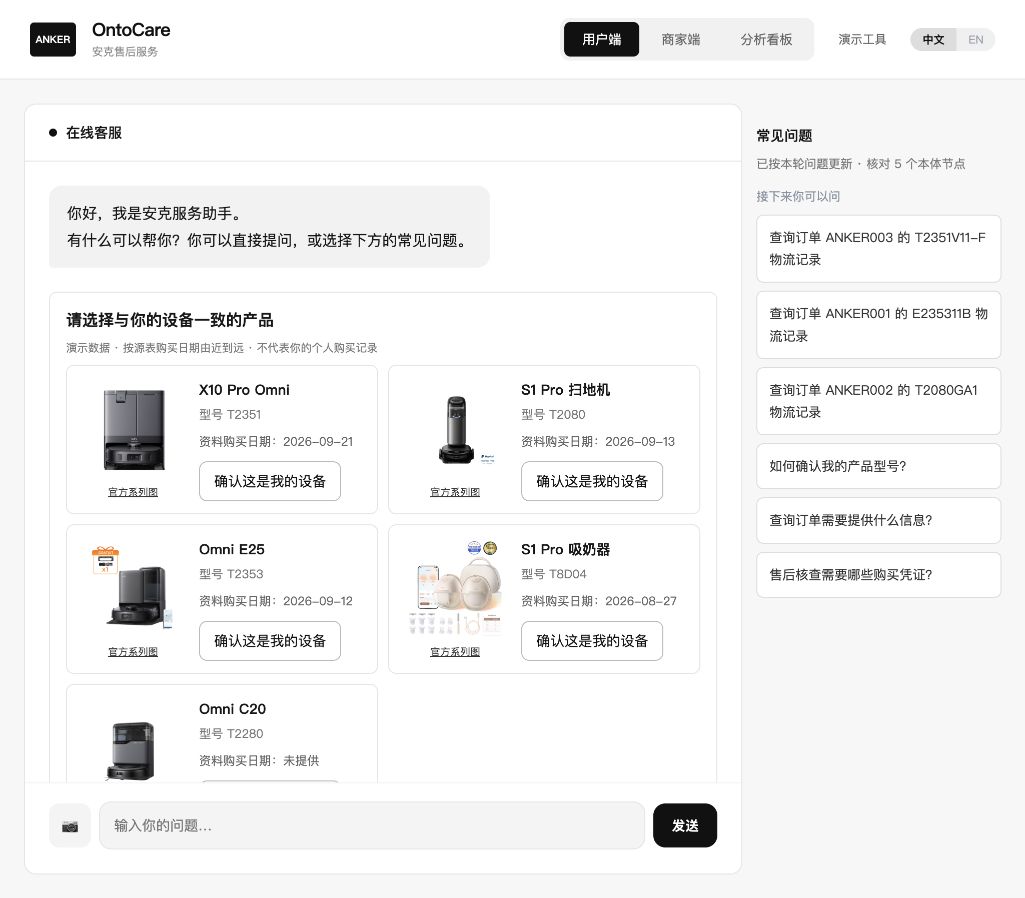Click the 发送 send button
The width and height of the screenshot is (1025, 898).
click(685, 826)
